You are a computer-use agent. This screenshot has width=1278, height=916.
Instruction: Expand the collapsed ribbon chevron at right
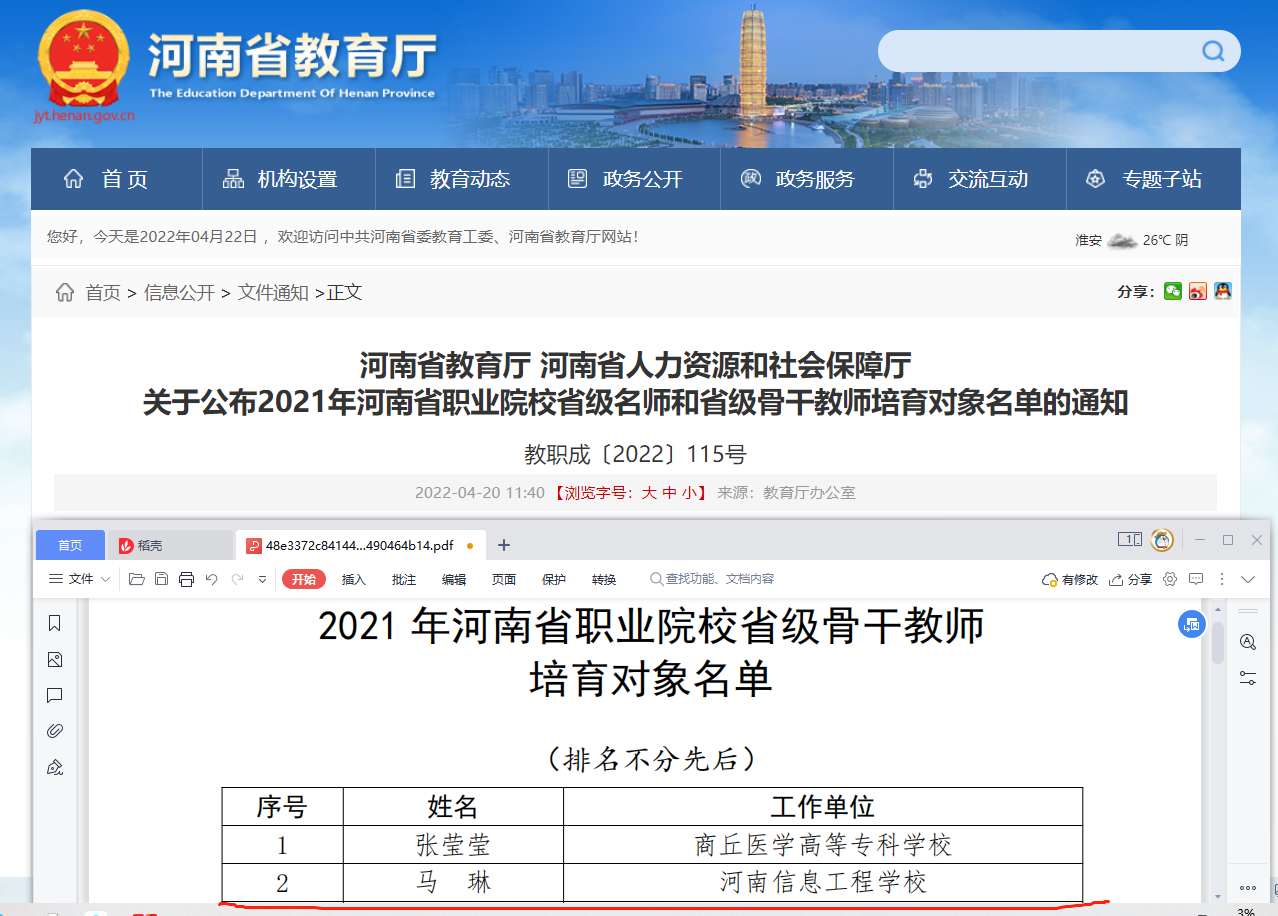pyautogui.click(x=1248, y=579)
